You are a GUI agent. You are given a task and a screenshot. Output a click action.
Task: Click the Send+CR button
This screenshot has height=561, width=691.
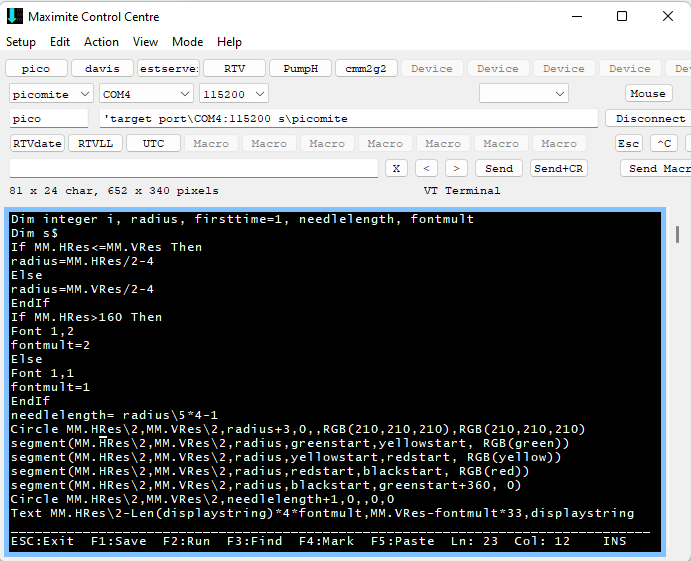(559, 168)
